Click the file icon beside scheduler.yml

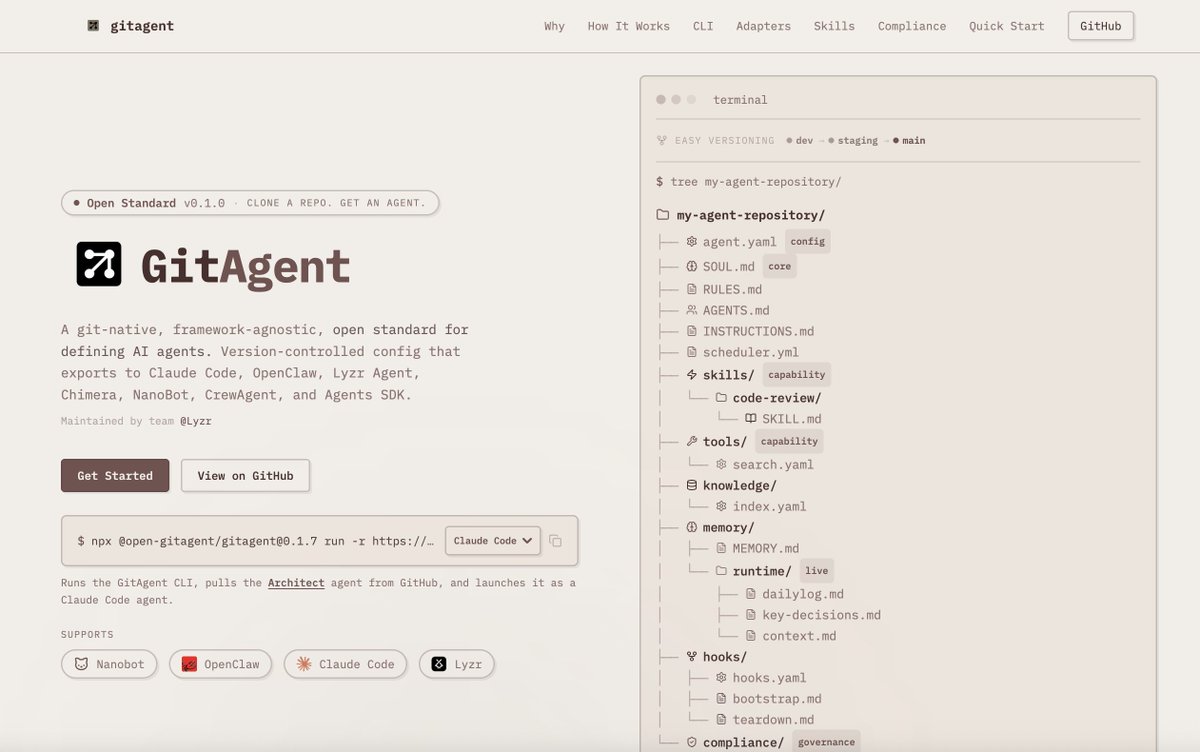(692, 353)
